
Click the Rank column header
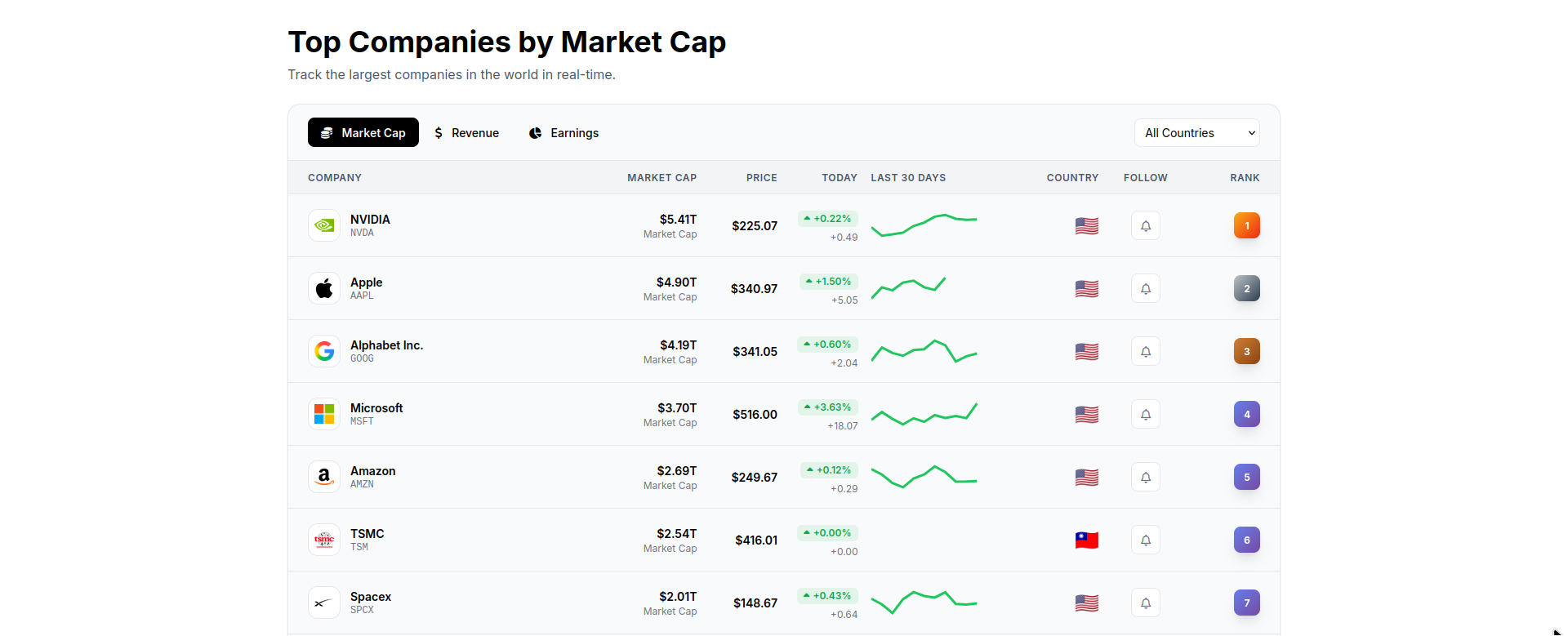[x=1245, y=177]
